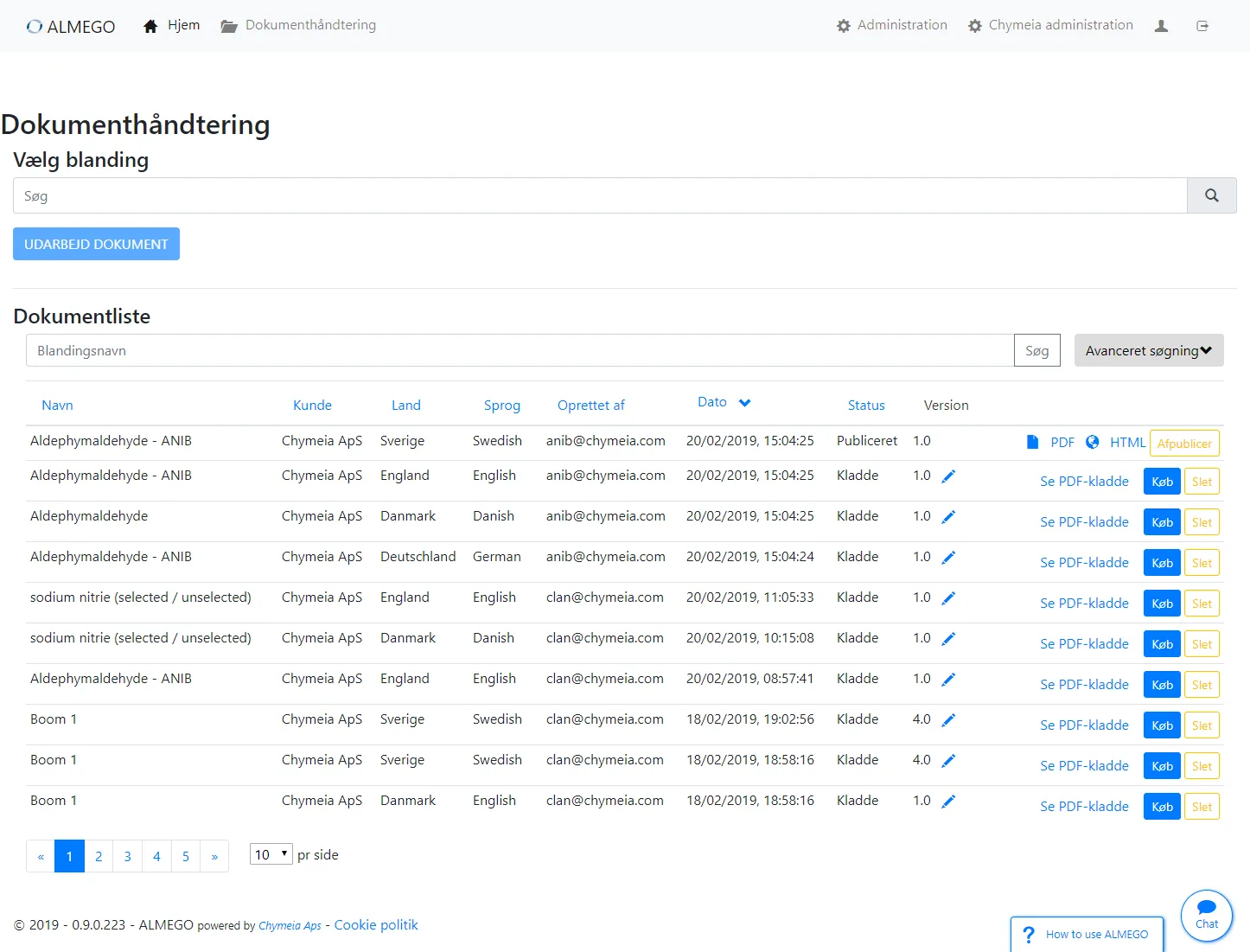This screenshot has width=1250, height=952.
Task: Edit version of 10:15:08 sodium nitrie row
Action: pos(948,638)
